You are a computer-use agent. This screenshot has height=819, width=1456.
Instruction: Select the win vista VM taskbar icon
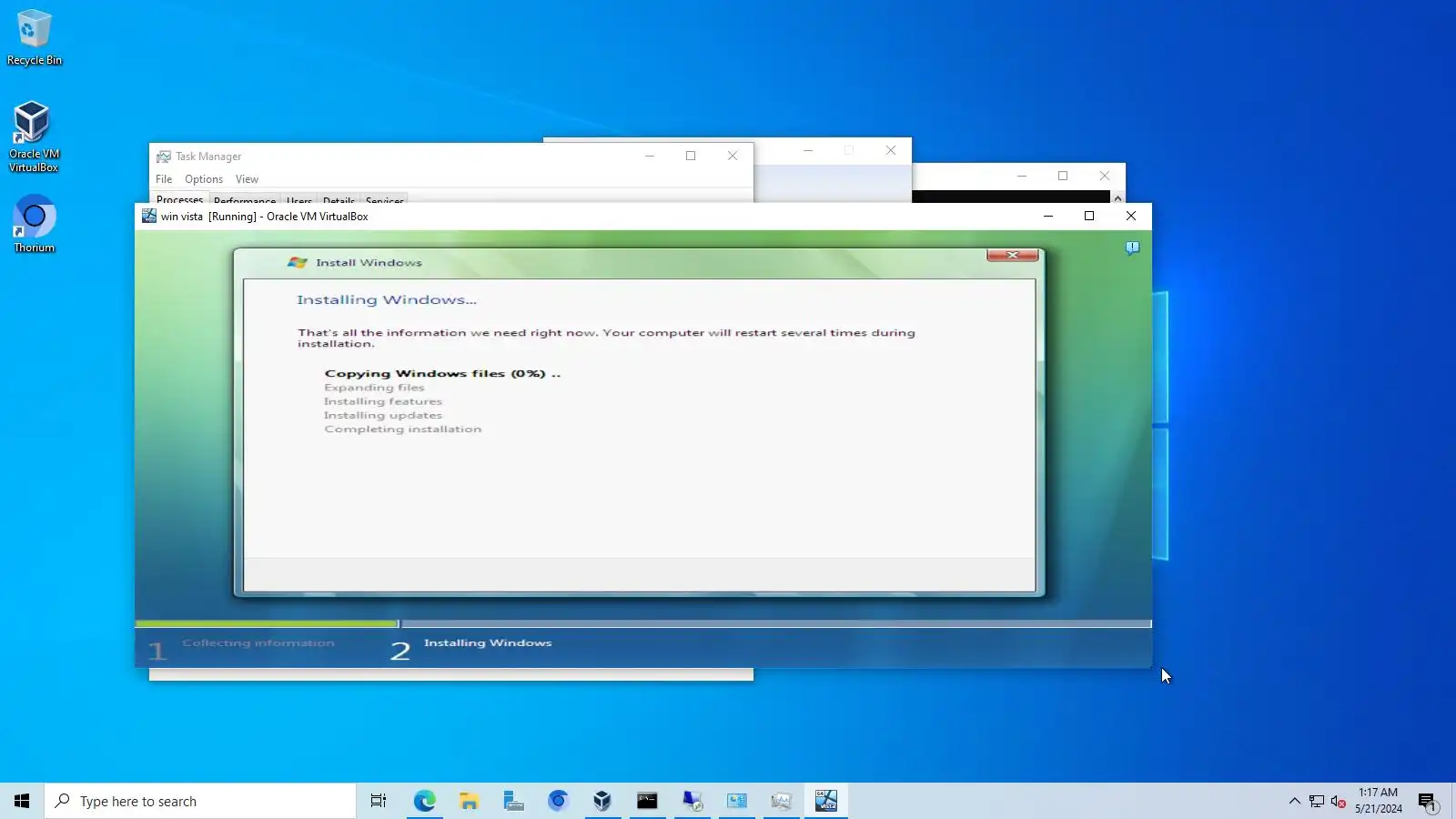825,801
